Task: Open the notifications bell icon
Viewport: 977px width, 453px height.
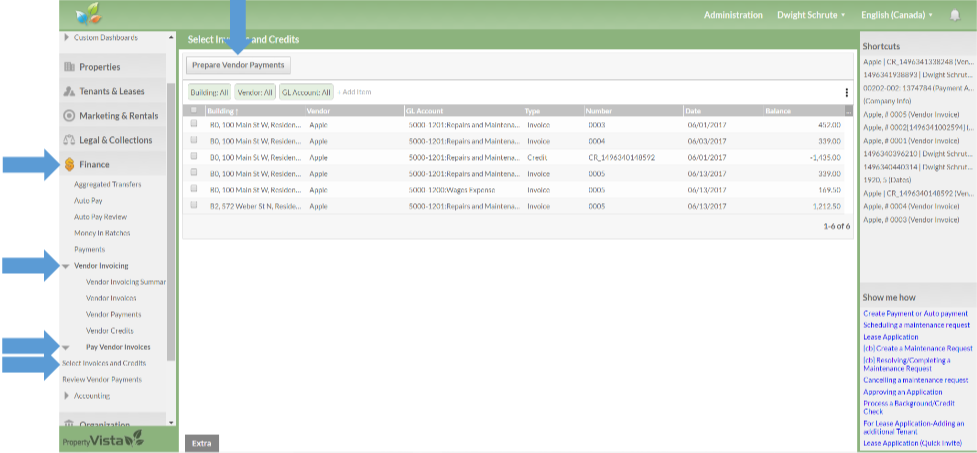Action: (955, 15)
